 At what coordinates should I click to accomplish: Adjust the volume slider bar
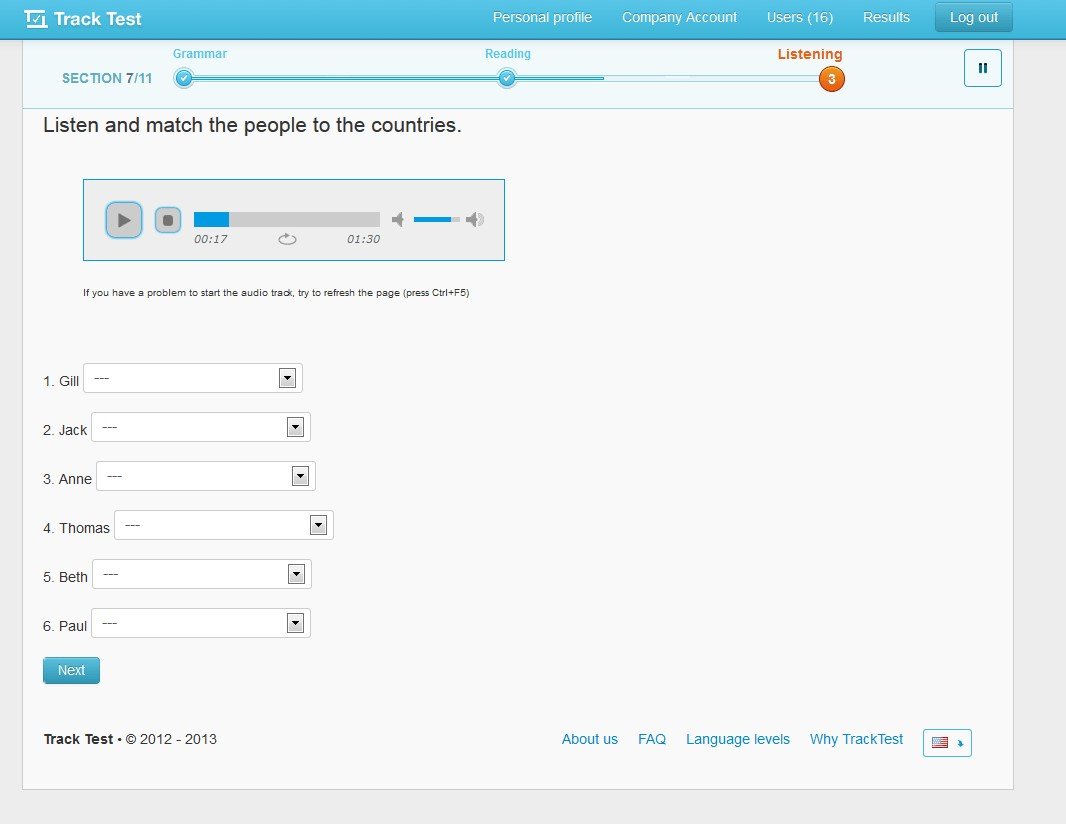pyautogui.click(x=436, y=219)
